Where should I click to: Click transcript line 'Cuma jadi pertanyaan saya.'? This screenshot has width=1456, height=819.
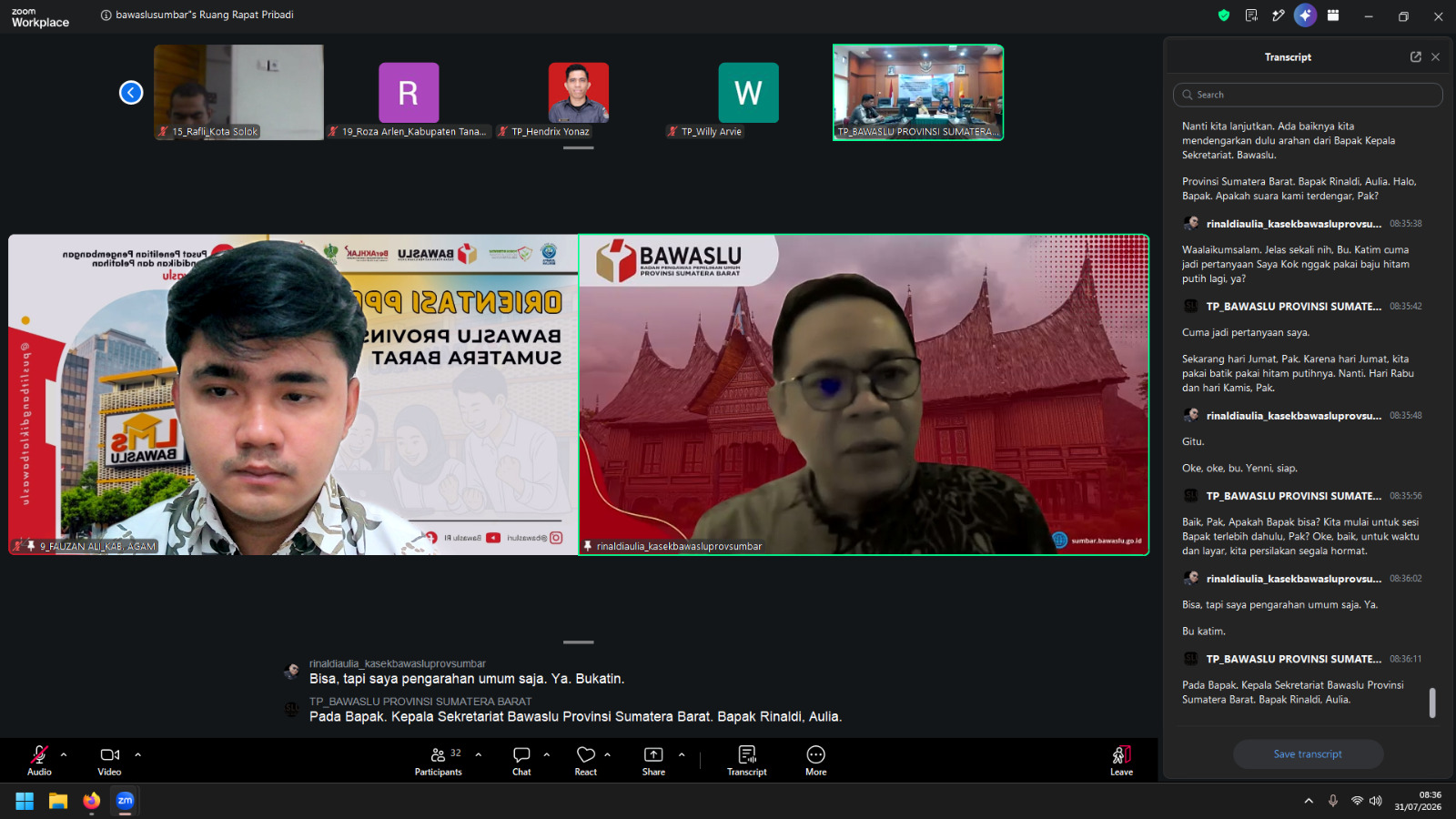(x=1245, y=333)
